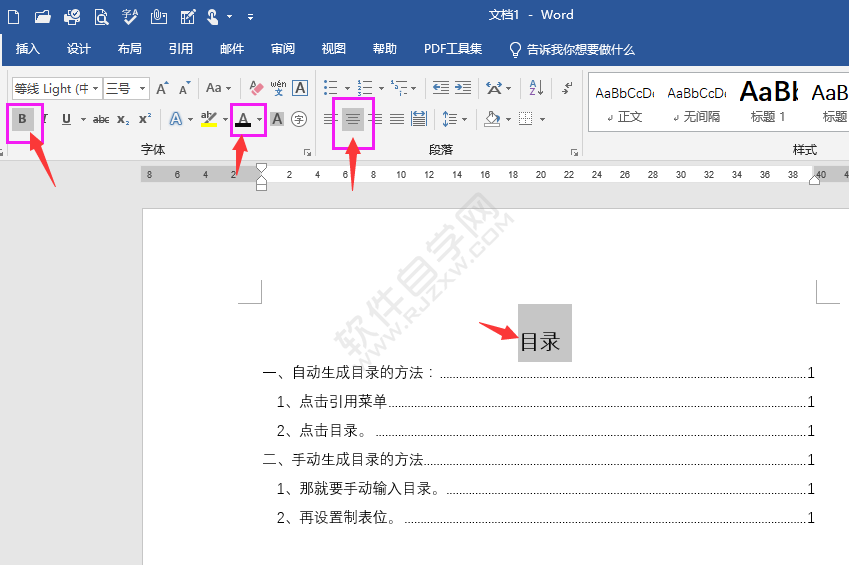This screenshot has width=849, height=565.
Task: Click the 告诉我你想要做什么 search box
Action: click(572, 50)
